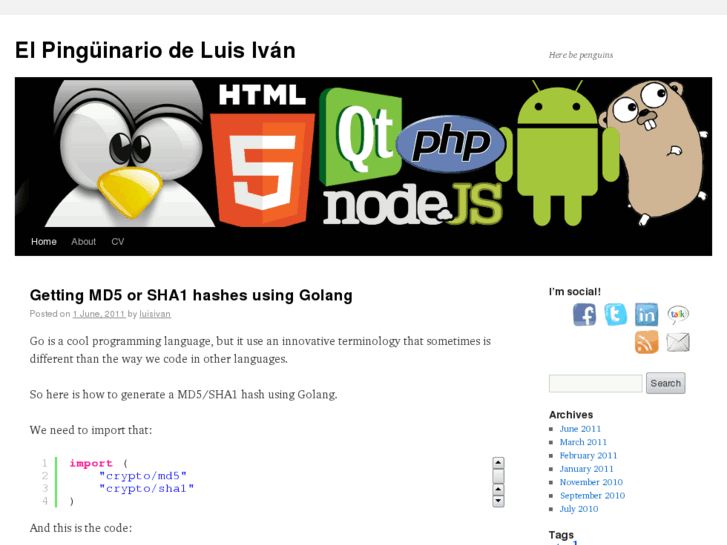Click the code box scrollbar thumb
Image resolution: width=727 pixels, height=545 pixels.
[x=498, y=476]
